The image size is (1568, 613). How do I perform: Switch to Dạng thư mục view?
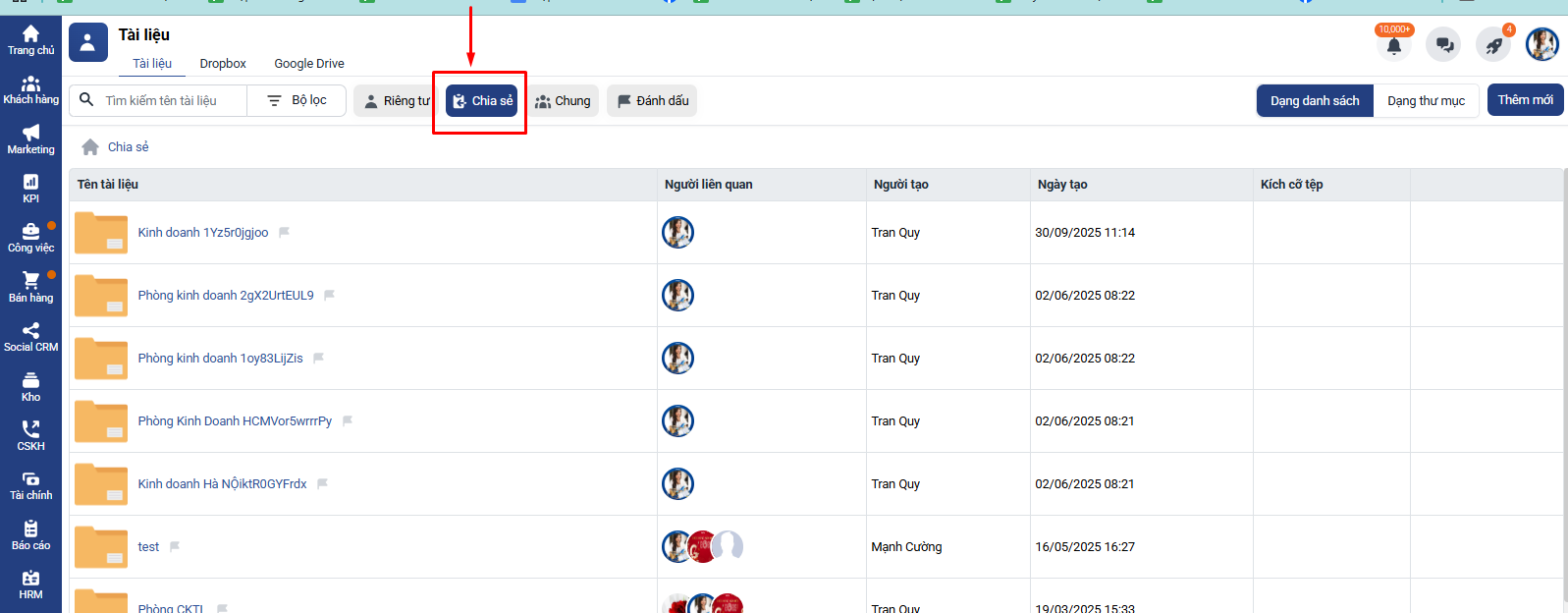(x=1426, y=101)
